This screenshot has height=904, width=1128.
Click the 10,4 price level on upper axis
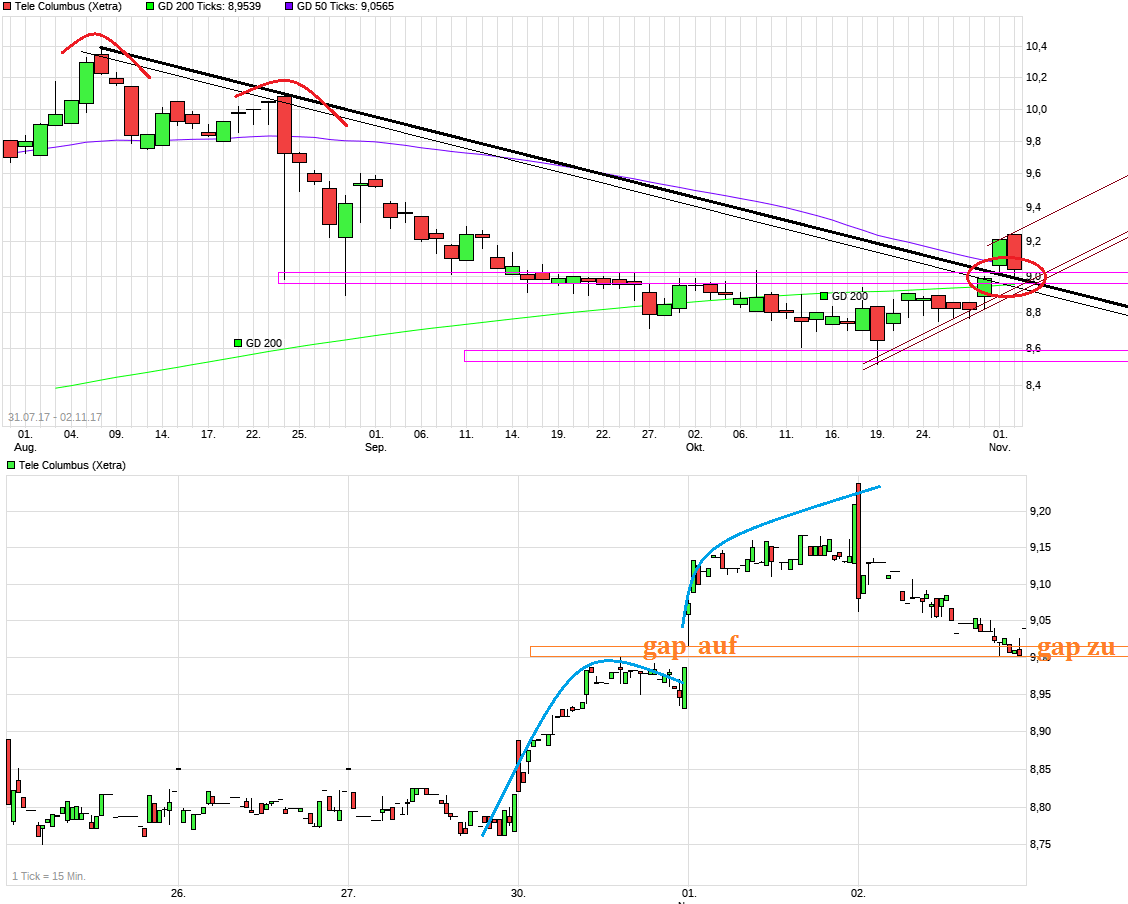click(1036, 46)
